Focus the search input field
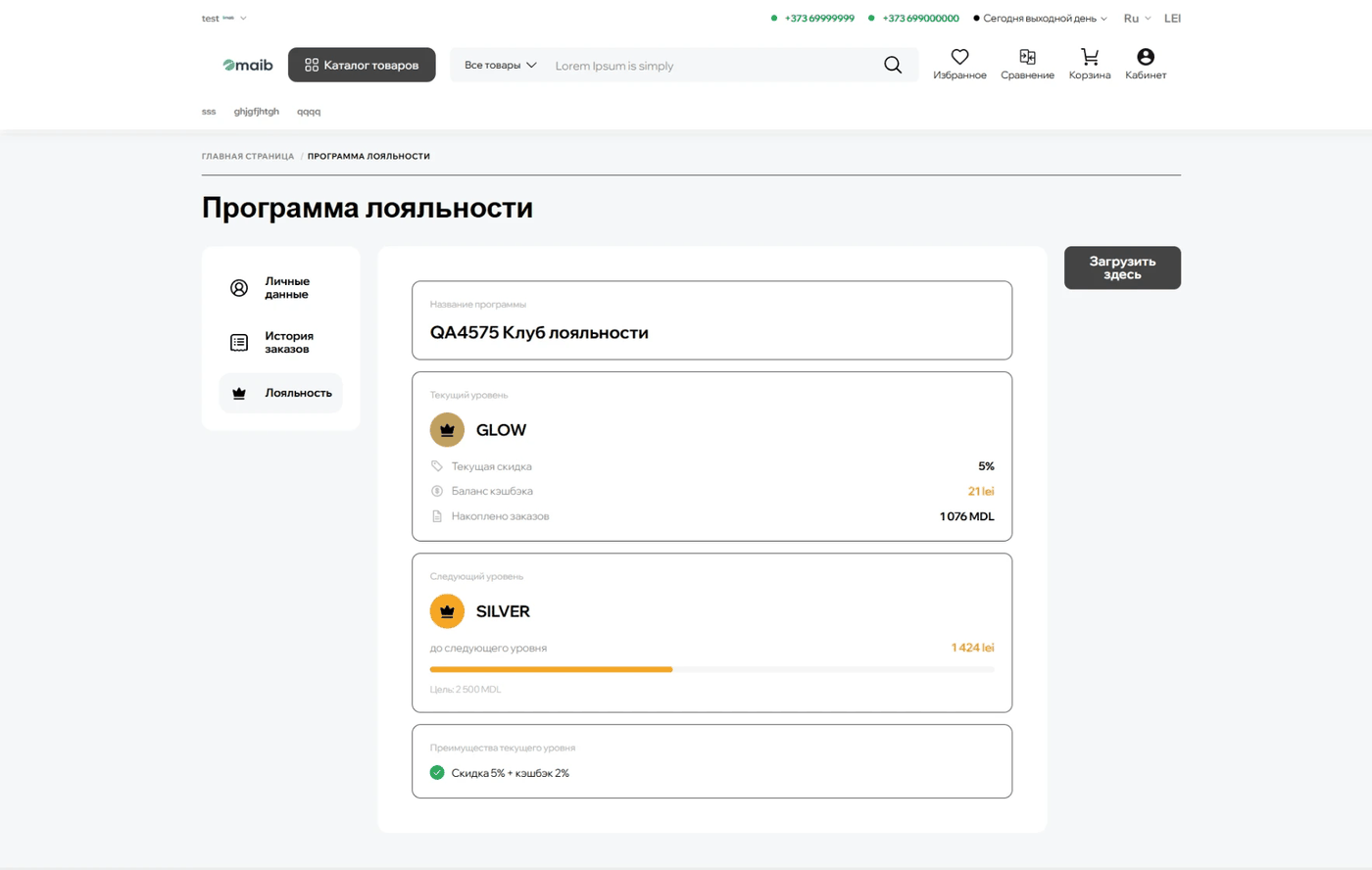This screenshot has width=1372, height=870. [711, 66]
